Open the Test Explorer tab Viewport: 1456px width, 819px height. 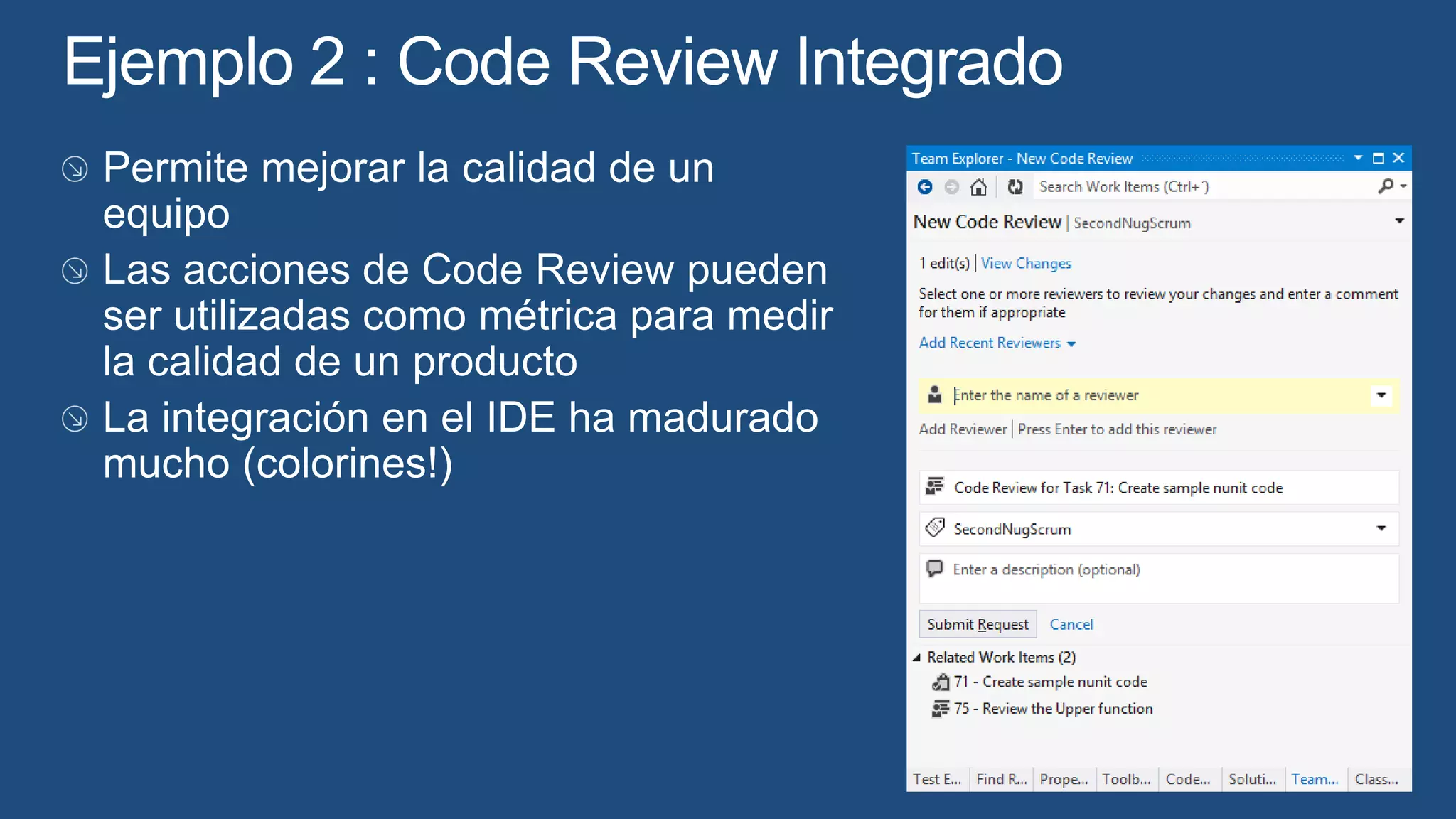coord(936,779)
